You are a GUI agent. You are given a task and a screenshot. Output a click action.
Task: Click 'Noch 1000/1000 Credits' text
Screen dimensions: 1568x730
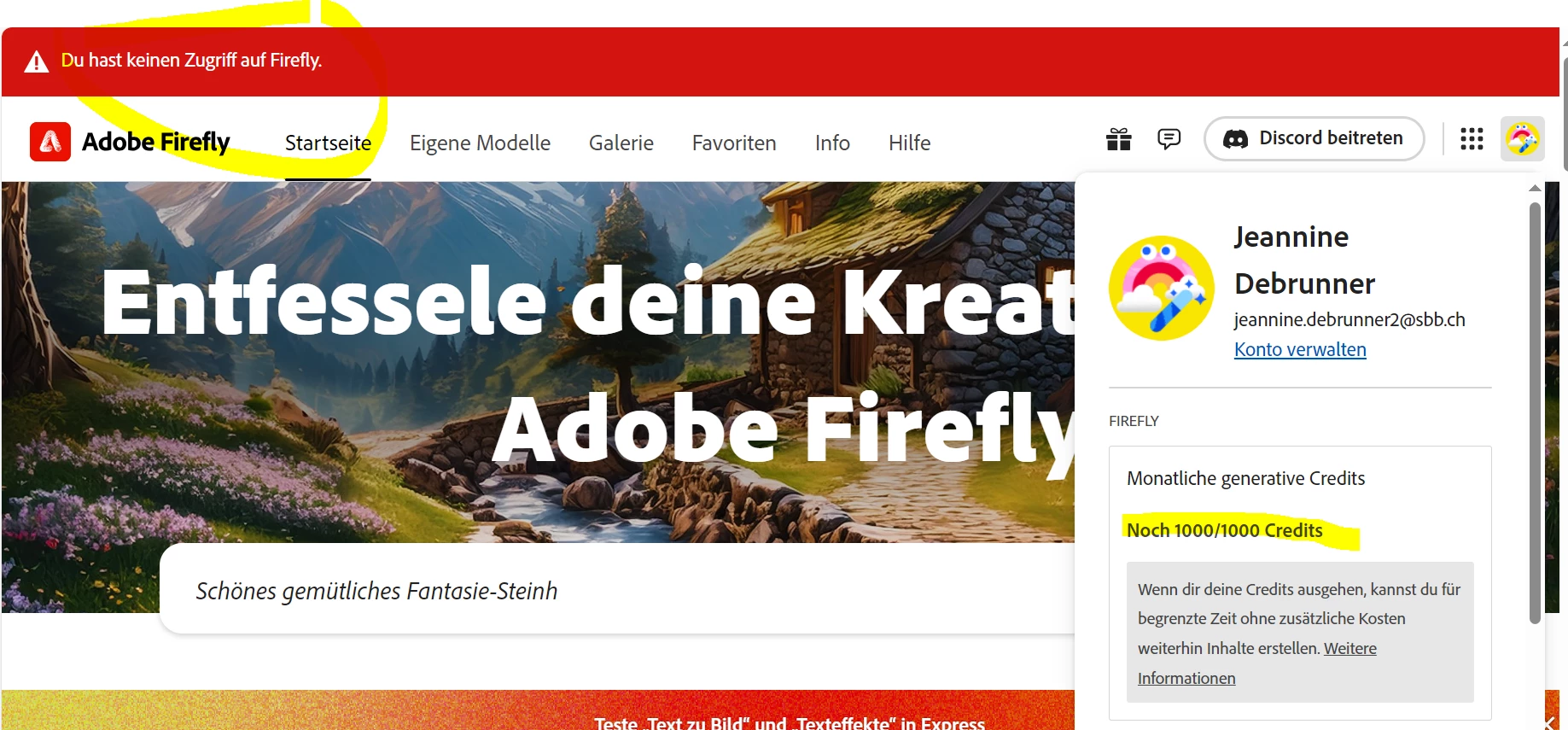point(1225,530)
